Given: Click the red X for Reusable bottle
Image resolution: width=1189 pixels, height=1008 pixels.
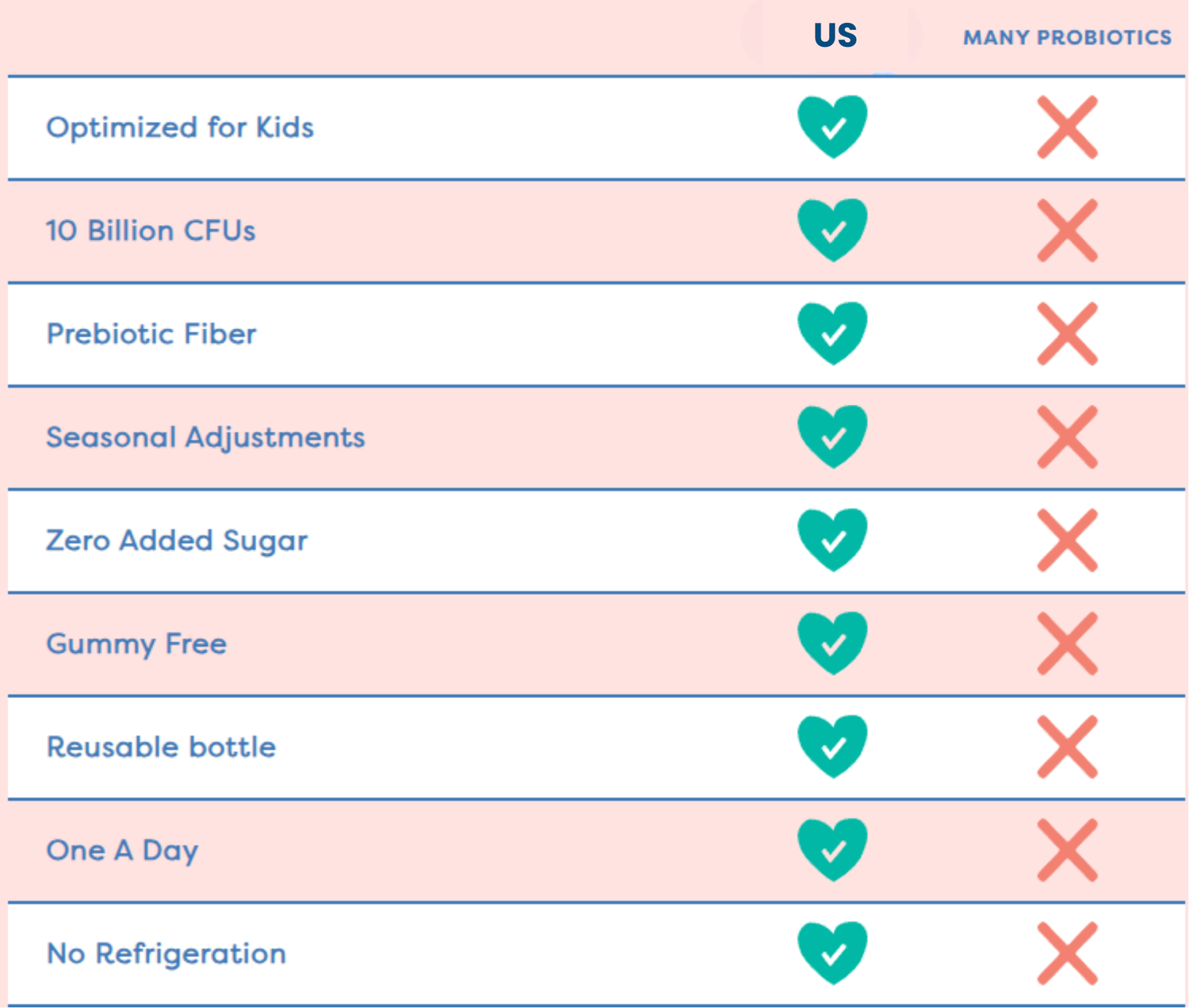Looking at the screenshot, I should (1067, 747).
